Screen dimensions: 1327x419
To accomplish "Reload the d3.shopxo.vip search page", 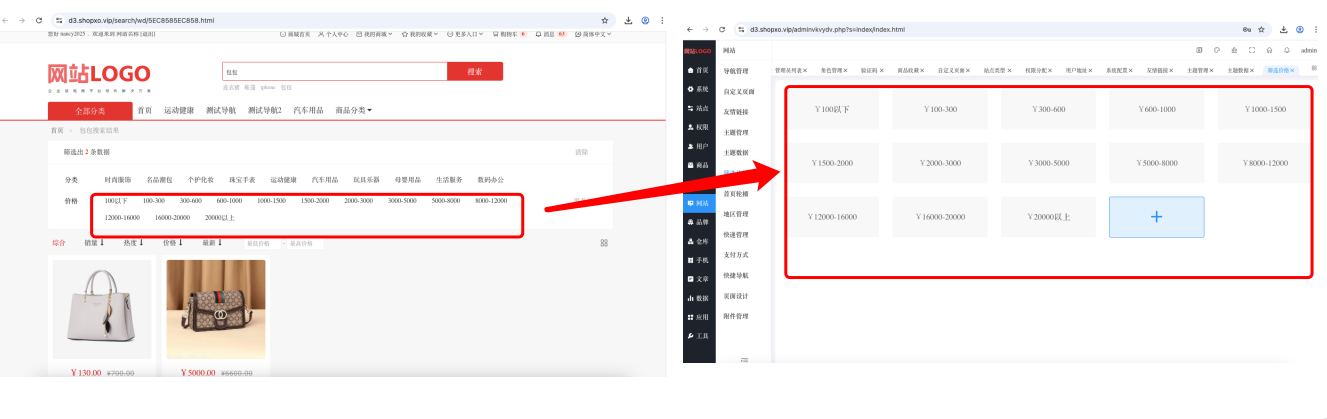I will click(x=38, y=20).
